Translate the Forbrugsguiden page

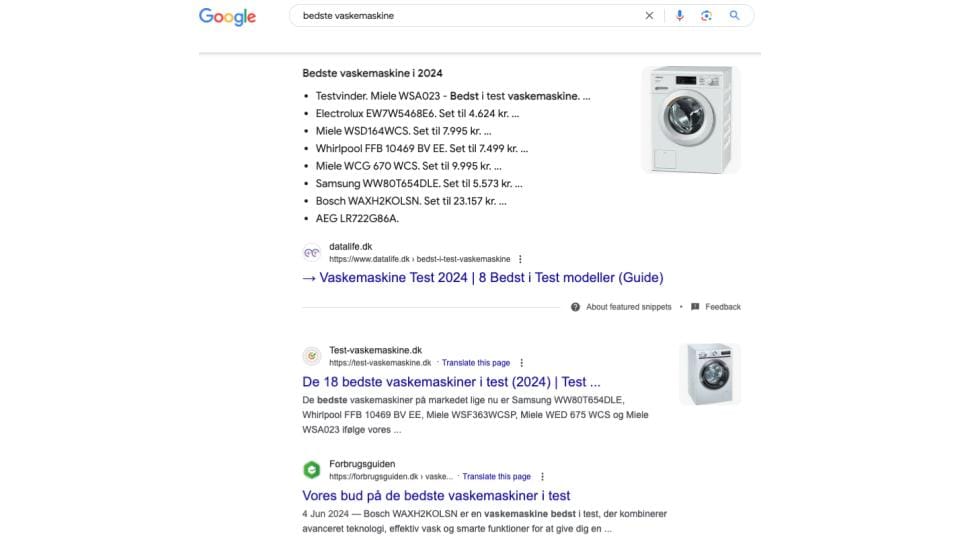(497, 476)
